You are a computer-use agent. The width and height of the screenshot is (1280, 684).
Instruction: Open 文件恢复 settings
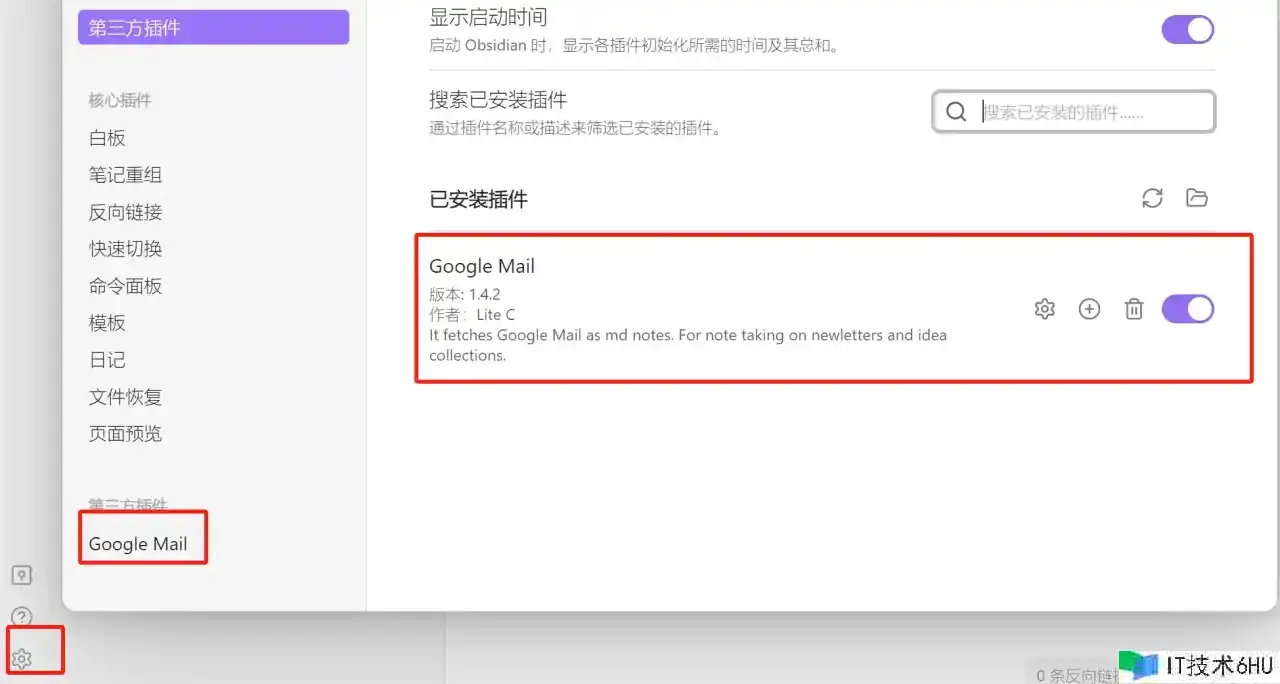pos(125,397)
